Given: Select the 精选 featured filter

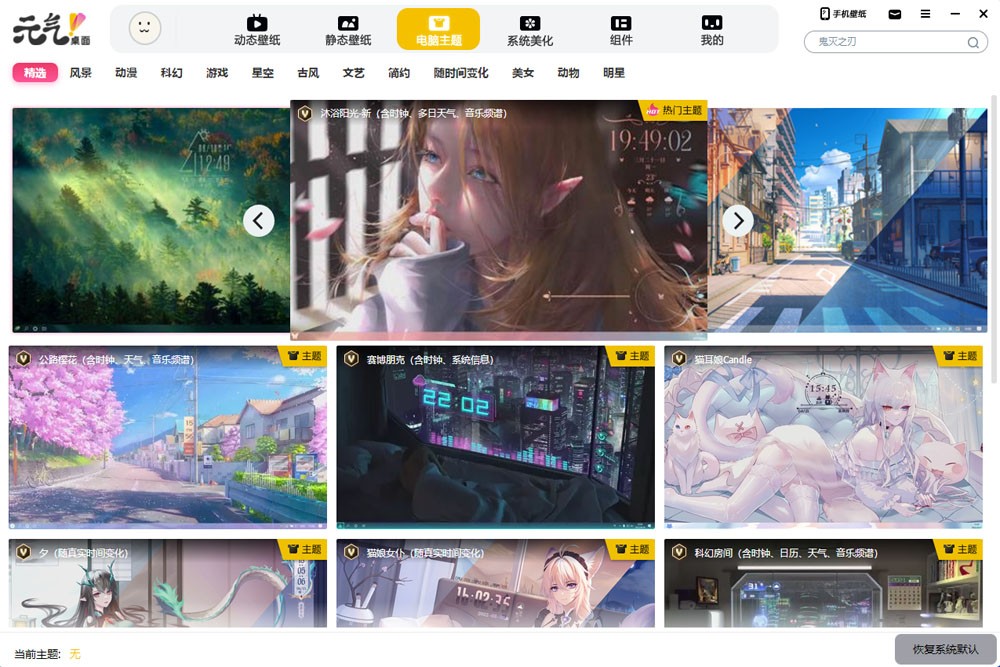Looking at the screenshot, I should pyautogui.click(x=35, y=73).
